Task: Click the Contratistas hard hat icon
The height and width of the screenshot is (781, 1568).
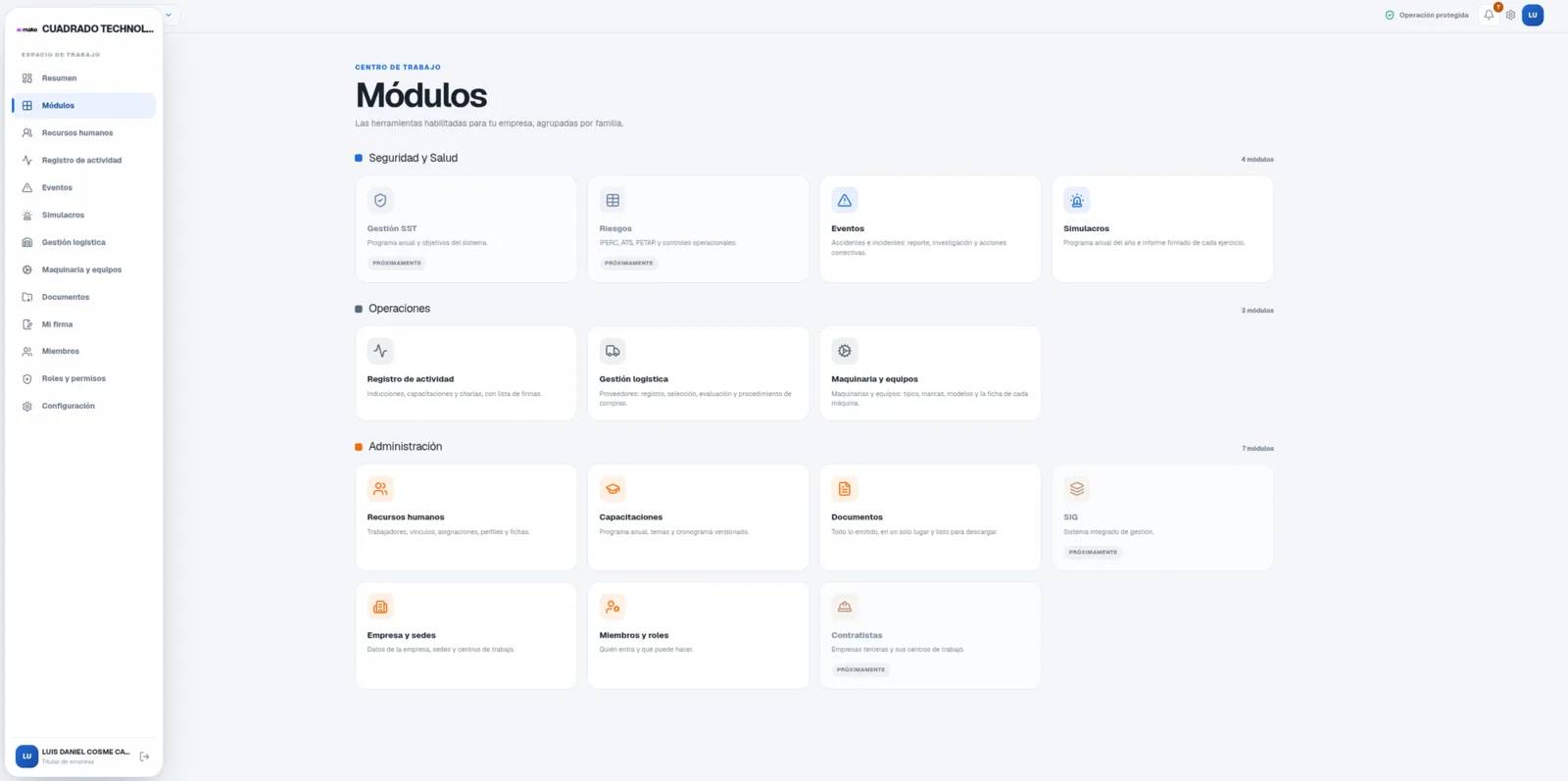Action: pos(845,607)
